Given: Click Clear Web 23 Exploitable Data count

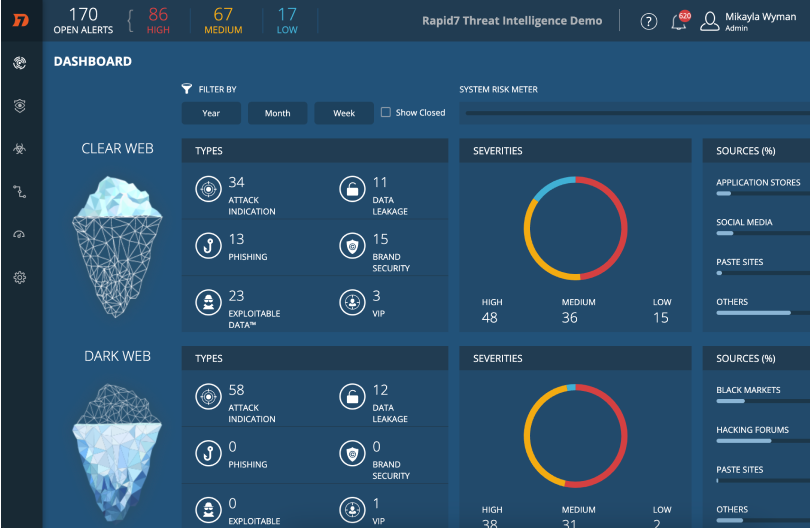Looking at the screenshot, I should 237,296.
